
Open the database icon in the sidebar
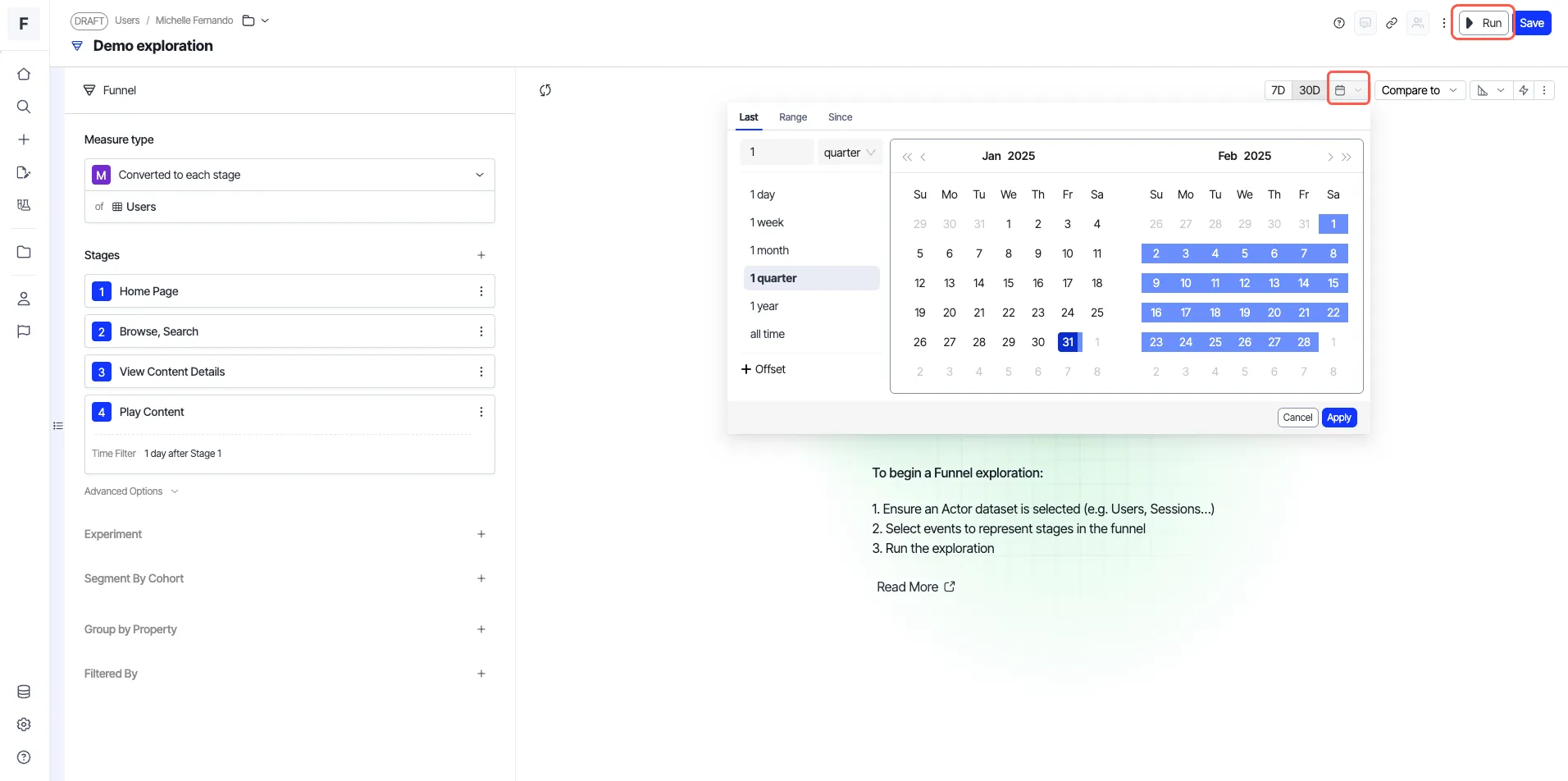pos(24,692)
